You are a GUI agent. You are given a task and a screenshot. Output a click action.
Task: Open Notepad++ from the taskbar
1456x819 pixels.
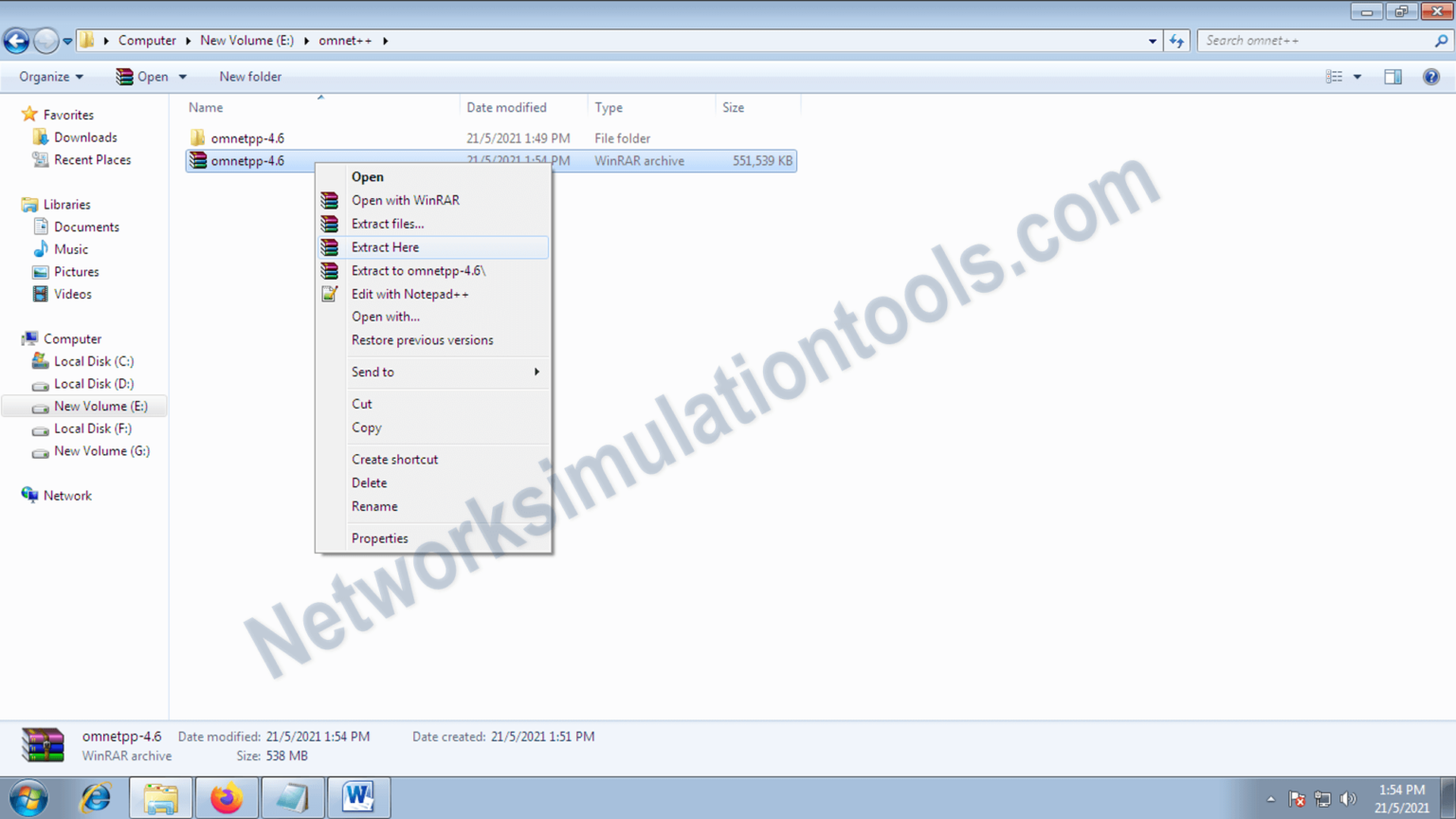pyautogui.click(x=292, y=797)
